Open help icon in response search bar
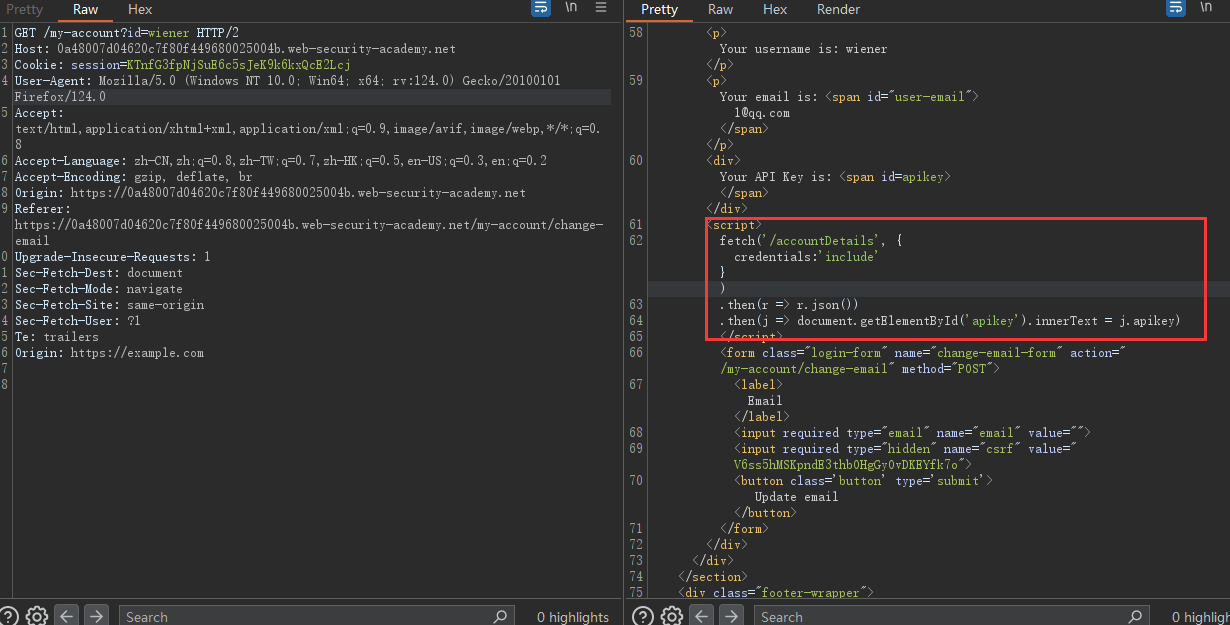Screen dimensions: 1230x625 point(643,616)
